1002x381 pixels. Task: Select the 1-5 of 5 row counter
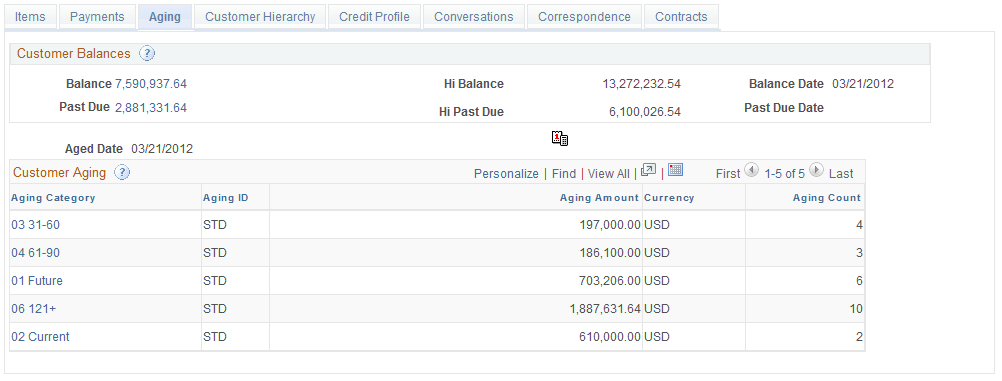click(784, 174)
